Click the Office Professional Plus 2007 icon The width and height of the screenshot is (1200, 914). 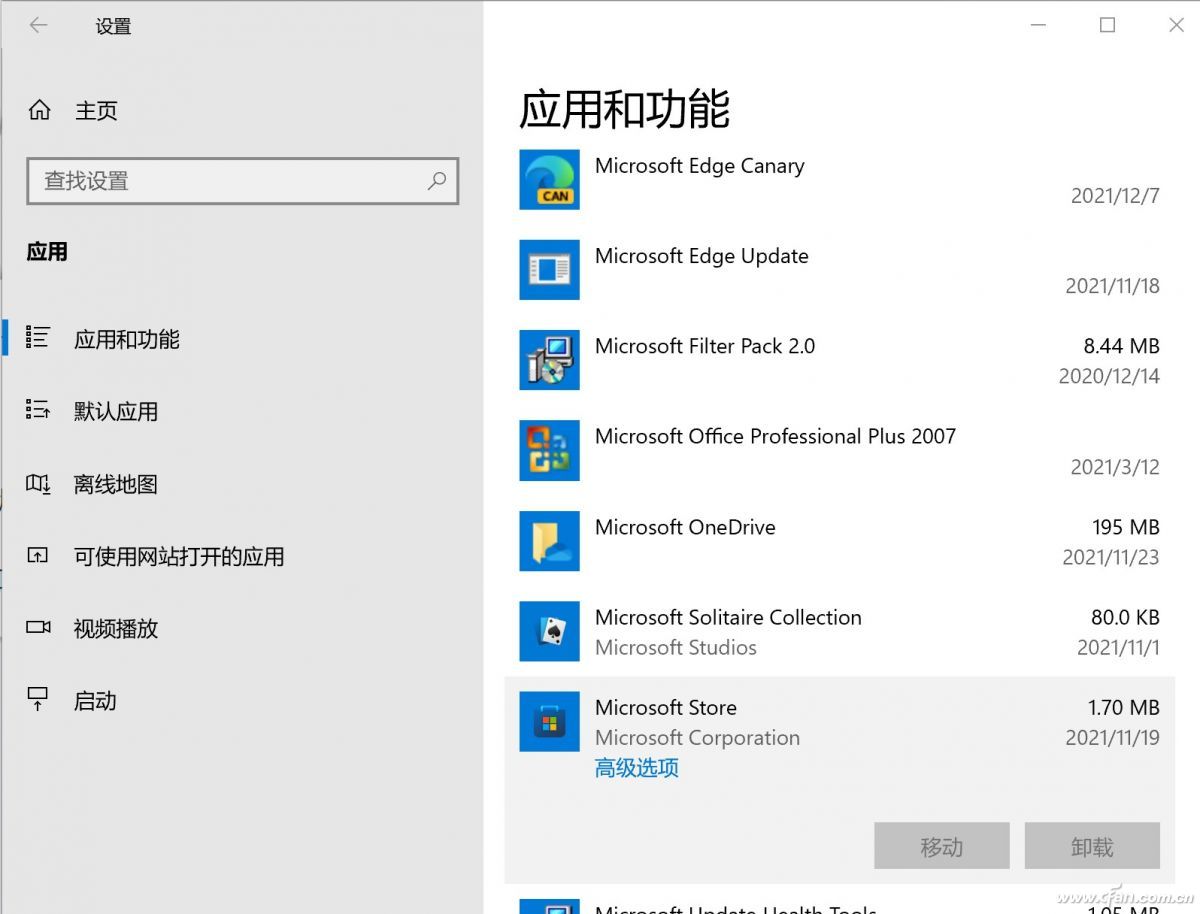coord(549,450)
